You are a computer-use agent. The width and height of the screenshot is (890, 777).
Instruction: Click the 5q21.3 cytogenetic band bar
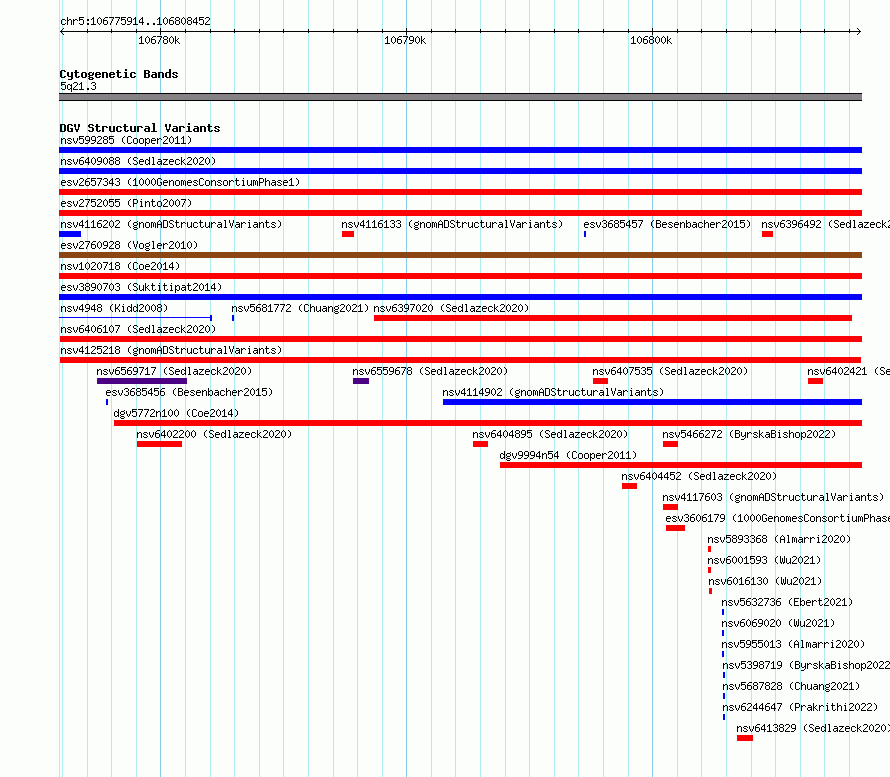click(x=460, y=97)
